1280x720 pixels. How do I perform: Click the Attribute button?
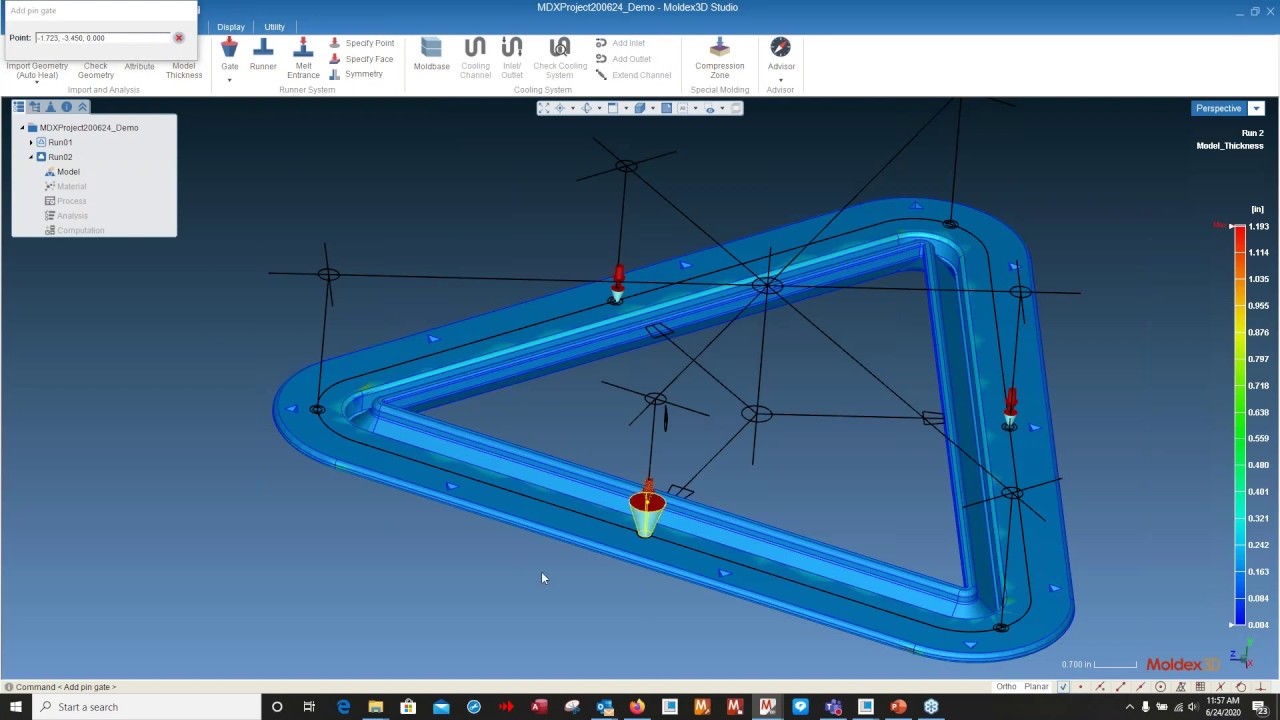click(x=139, y=67)
